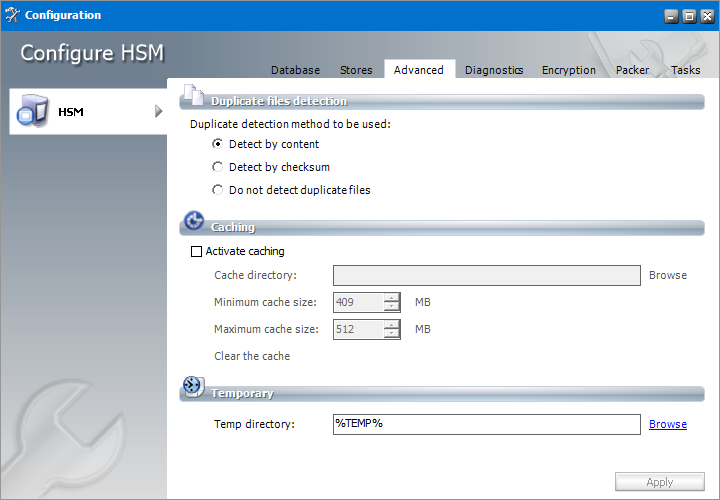Open the Tasks tab

tap(685, 70)
